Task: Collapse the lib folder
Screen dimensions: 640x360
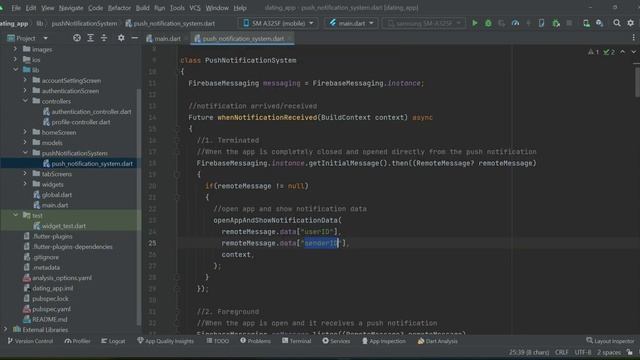Action: click(x=16, y=70)
